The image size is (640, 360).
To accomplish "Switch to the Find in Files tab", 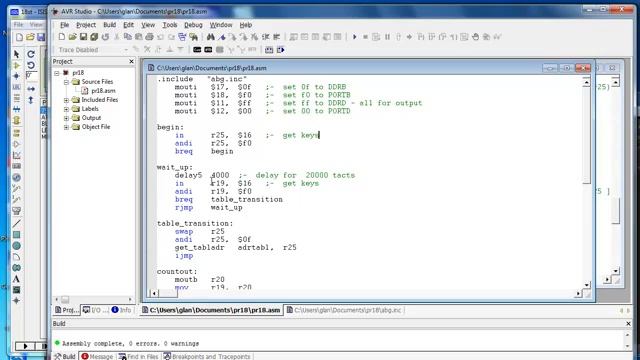I will coord(138,356).
